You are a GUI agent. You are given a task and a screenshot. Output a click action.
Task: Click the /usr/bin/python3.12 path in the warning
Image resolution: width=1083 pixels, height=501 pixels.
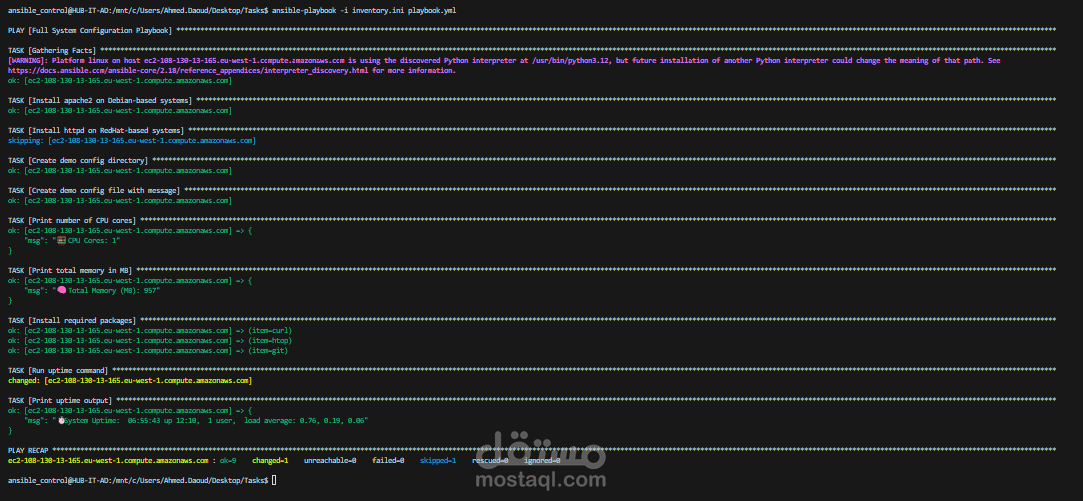(569, 61)
